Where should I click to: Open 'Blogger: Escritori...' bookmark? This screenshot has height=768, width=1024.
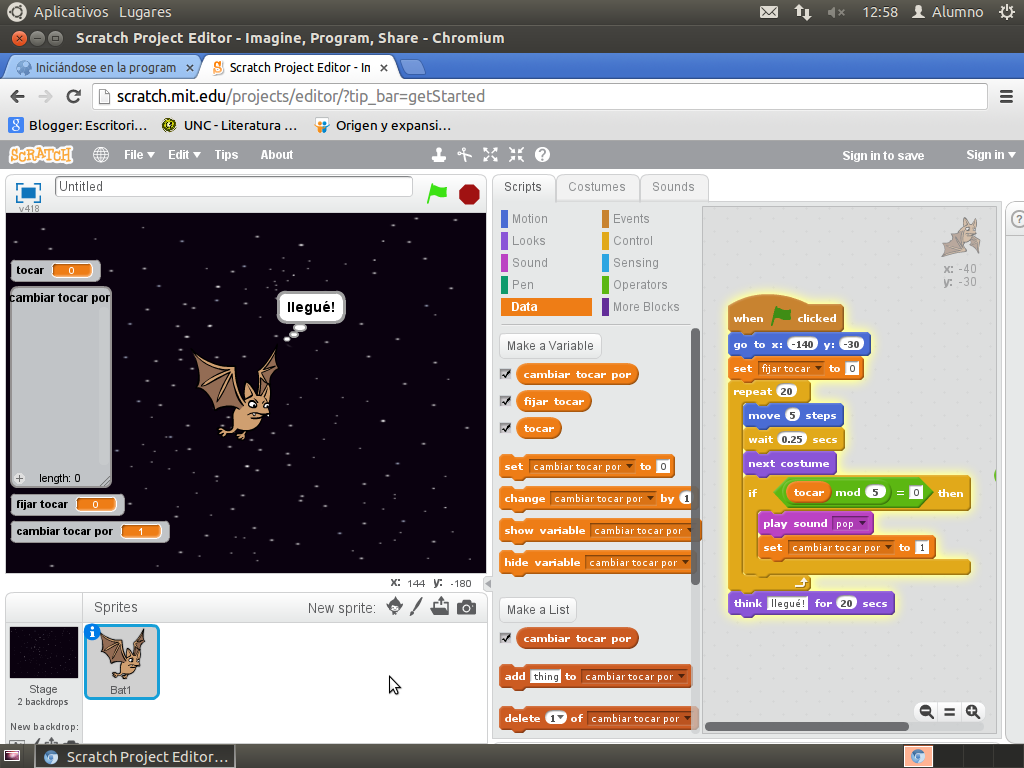coord(78,125)
